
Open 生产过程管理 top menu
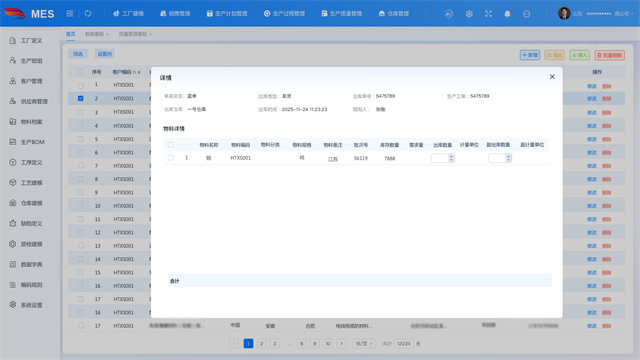[284, 13]
